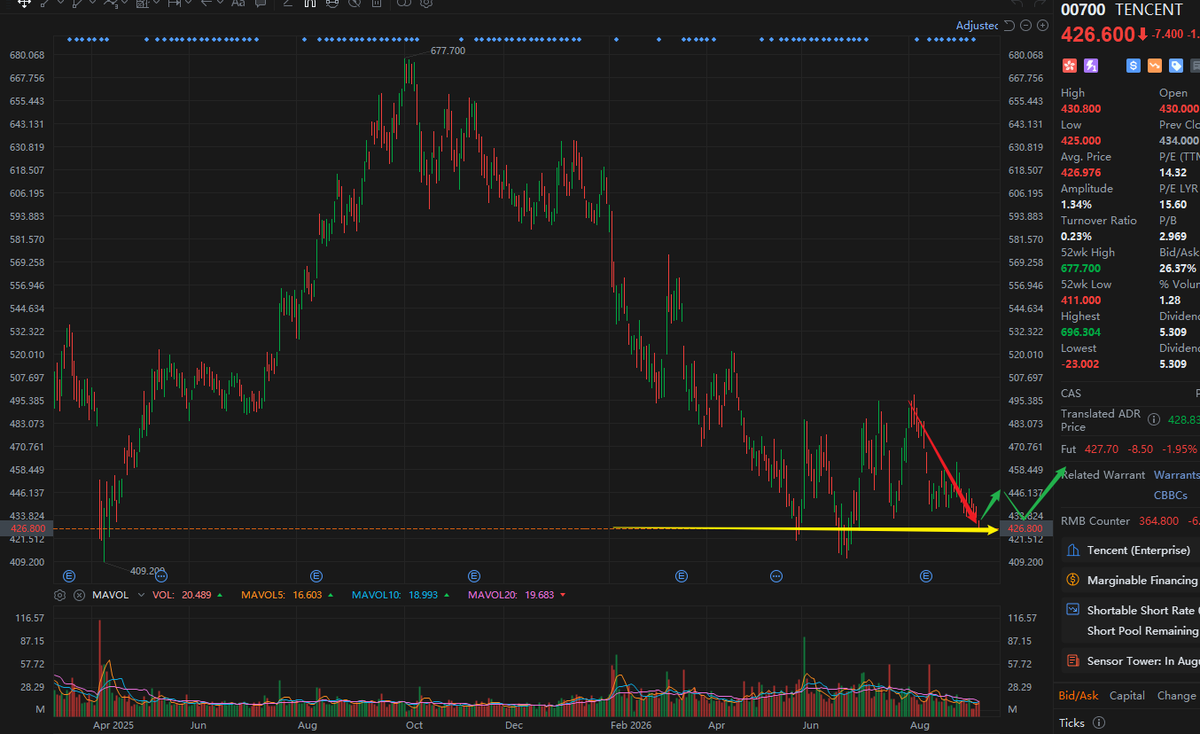Click the CAS row

(1128, 393)
